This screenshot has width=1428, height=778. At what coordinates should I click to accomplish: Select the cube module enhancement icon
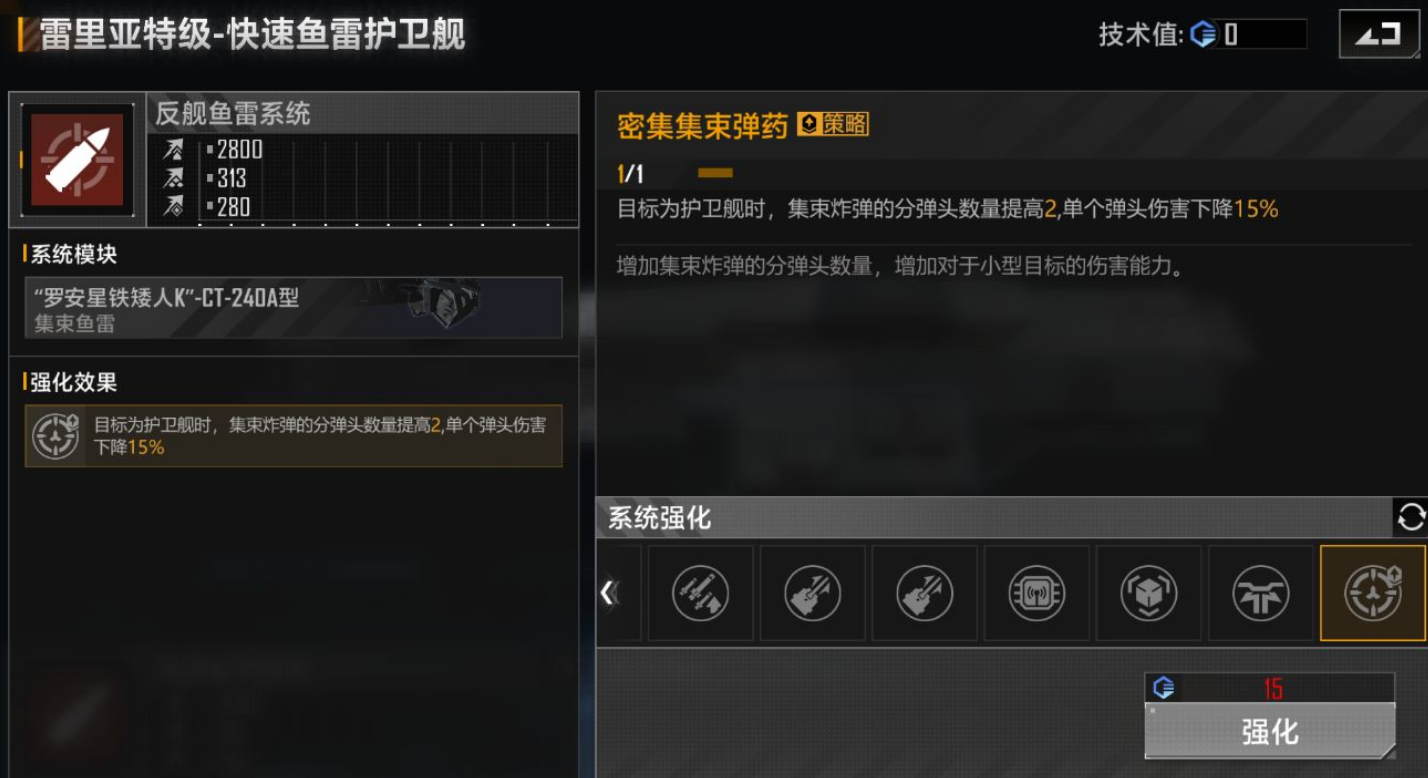point(1148,593)
